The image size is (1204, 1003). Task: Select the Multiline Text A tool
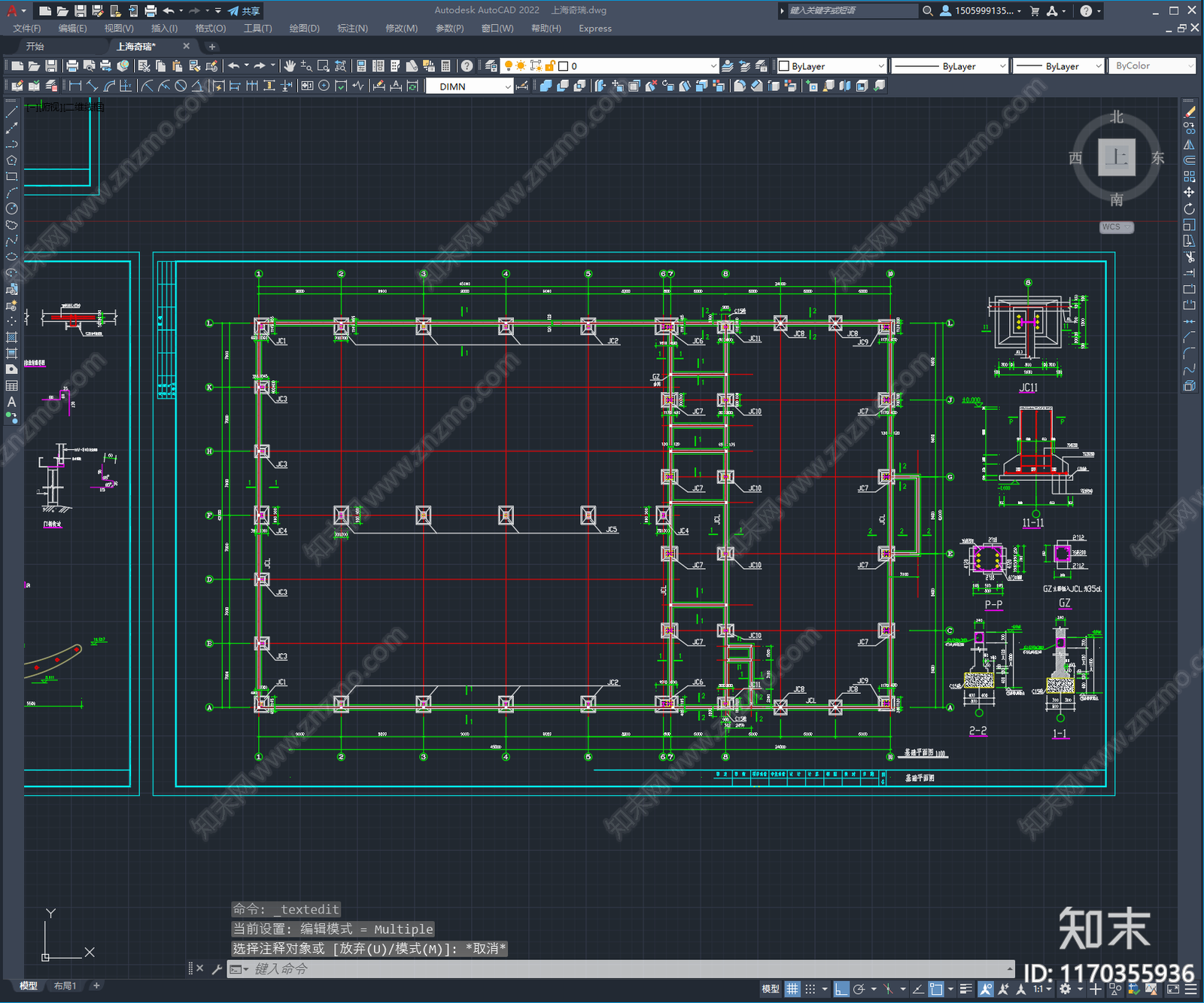(x=11, y=401)
